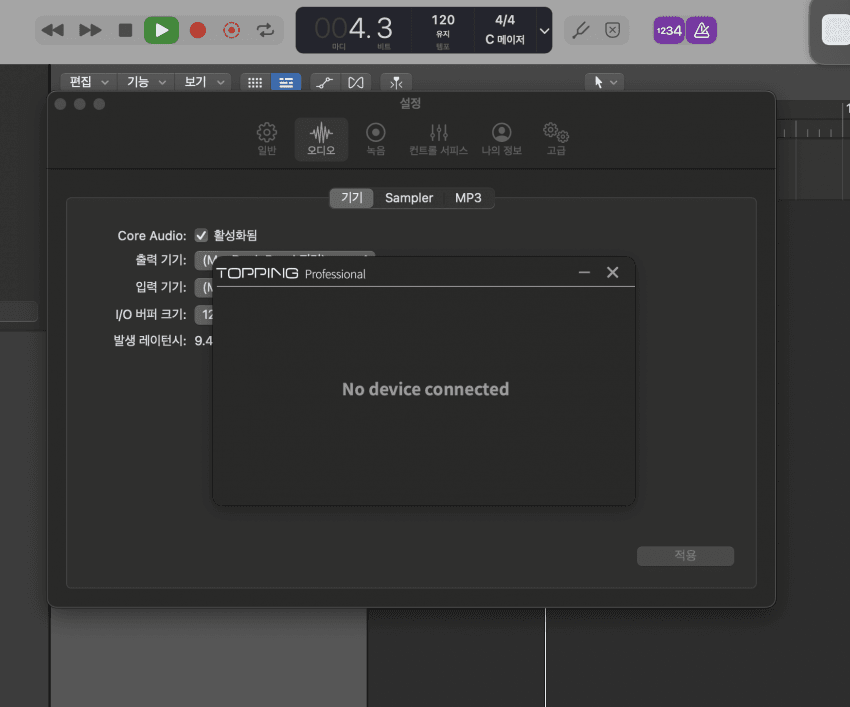Image resolution: width=850 pixels, height=707 pixels.
Task: Open the 녹음 settings pane
Action: click(x=375, y=139)
